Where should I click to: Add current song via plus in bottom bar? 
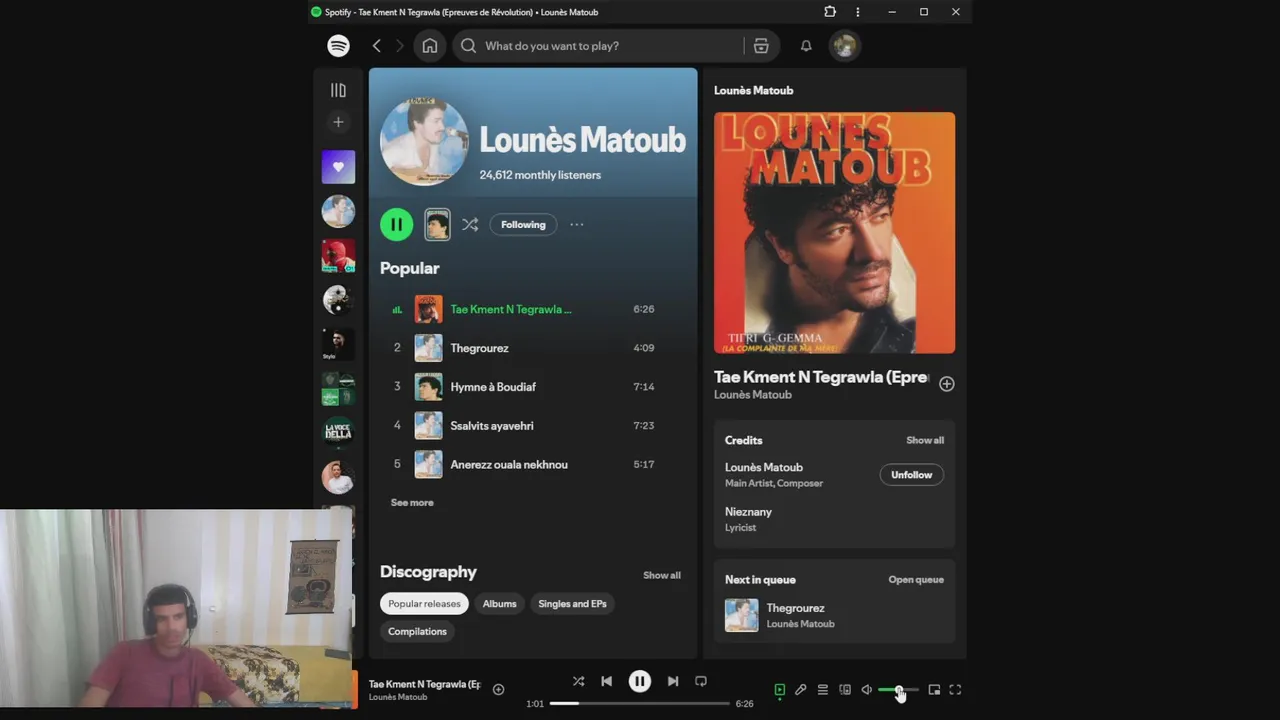point(498,690)
